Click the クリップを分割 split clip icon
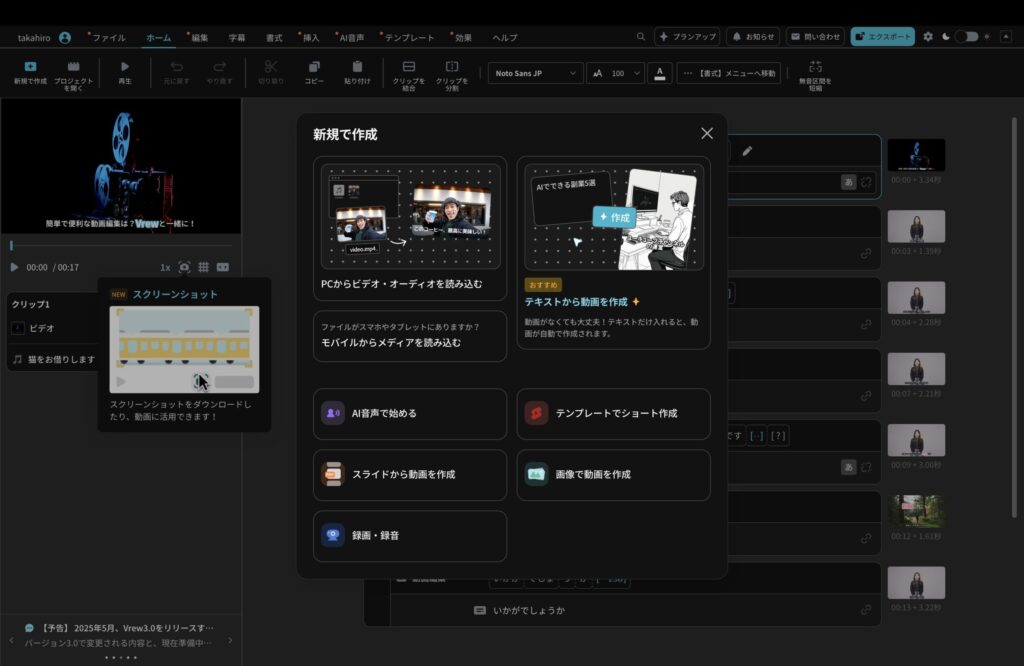Screen dimensions: 1024x666 click(452, 67)
